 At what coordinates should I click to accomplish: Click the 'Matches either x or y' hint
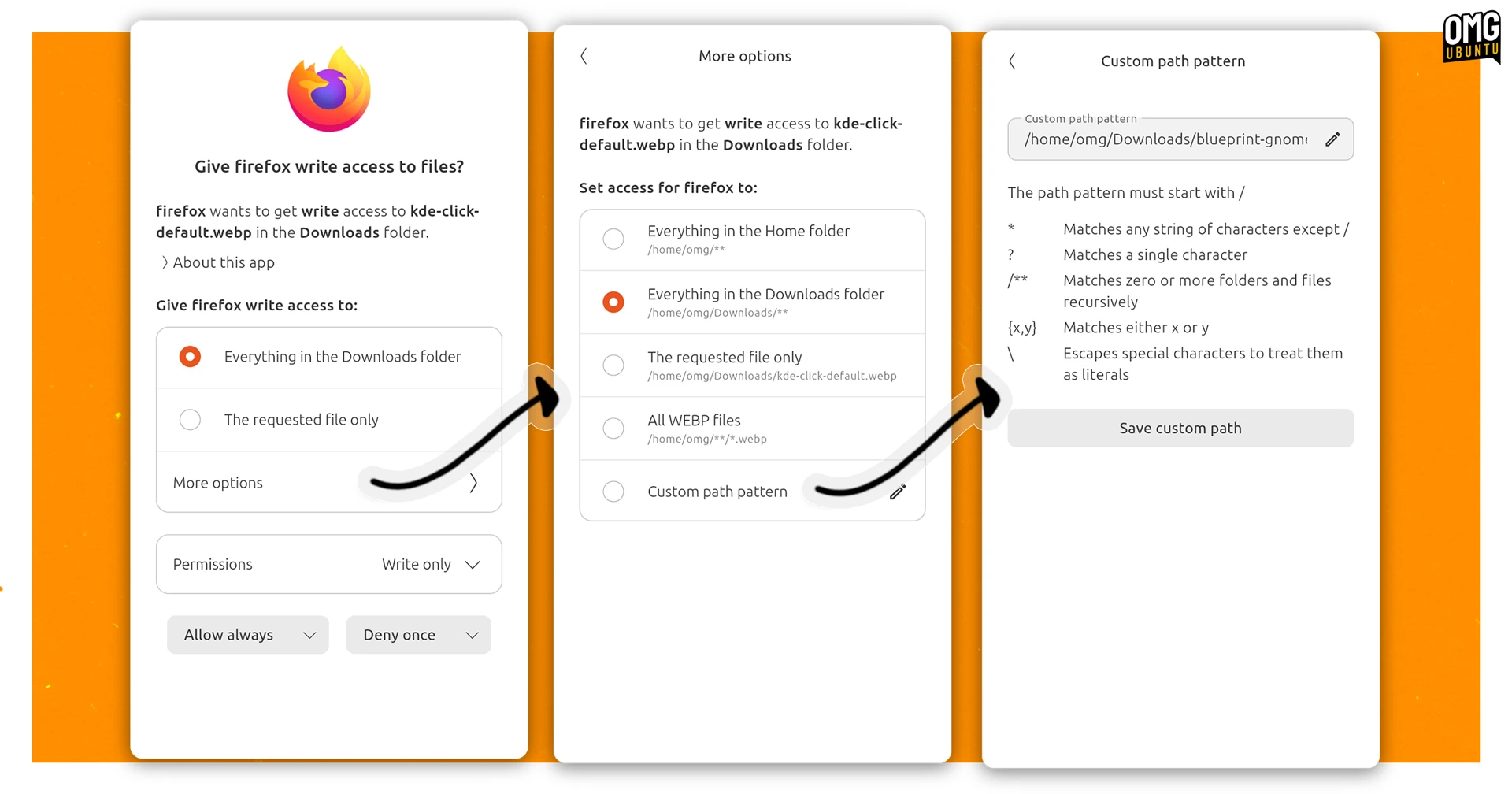1136,328
